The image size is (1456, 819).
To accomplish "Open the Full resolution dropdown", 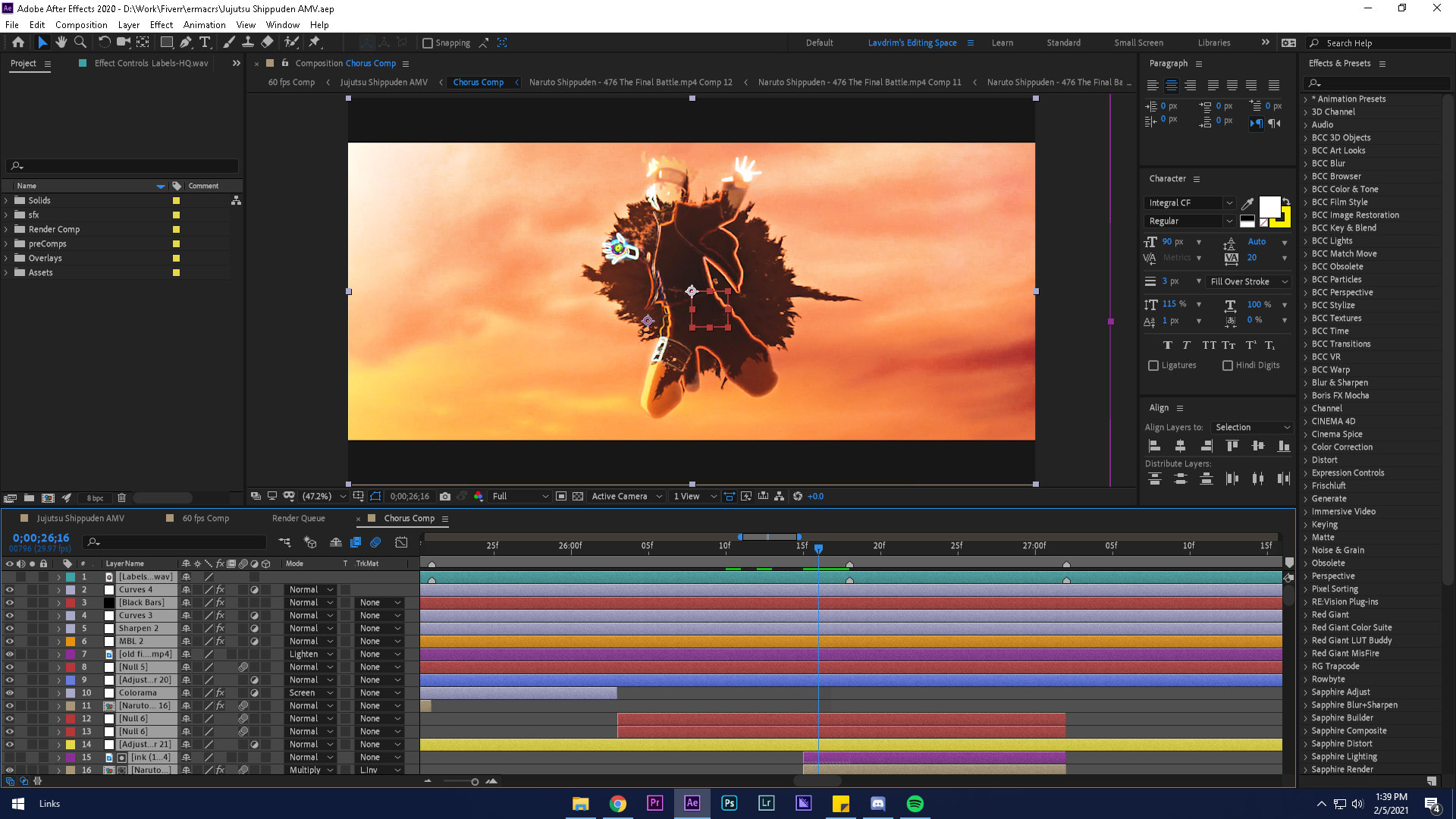I will (520, 496).
